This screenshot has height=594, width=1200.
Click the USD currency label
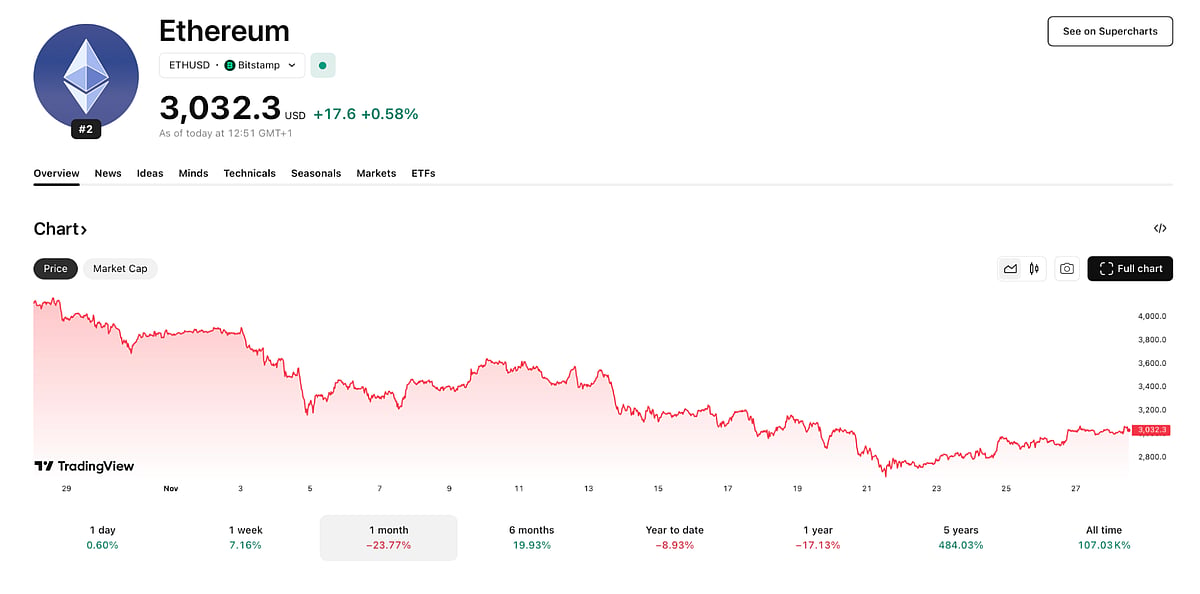(295, 116)
